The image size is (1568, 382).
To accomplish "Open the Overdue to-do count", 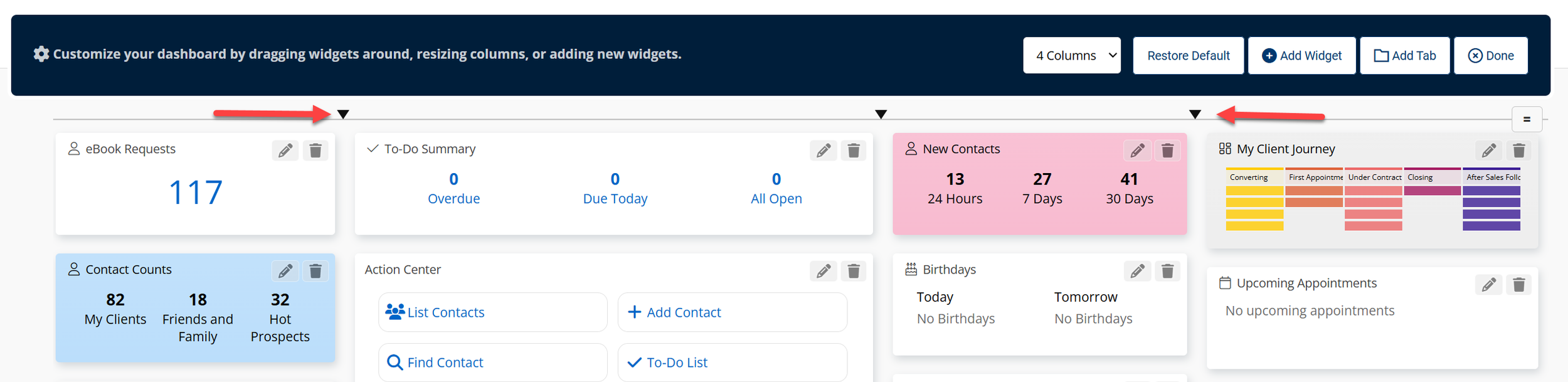I will point(453,189).
